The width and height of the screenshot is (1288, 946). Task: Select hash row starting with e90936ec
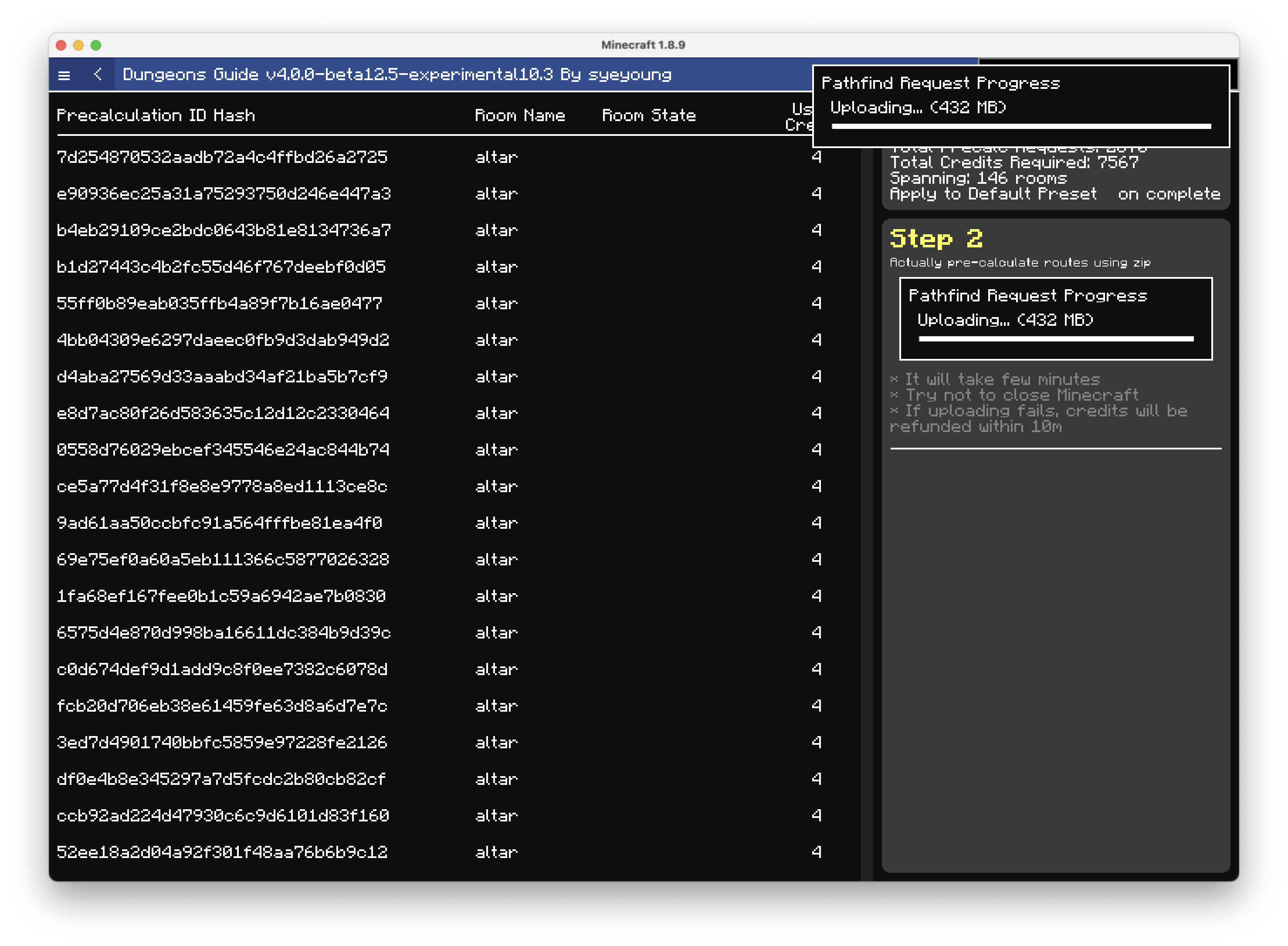224,193
